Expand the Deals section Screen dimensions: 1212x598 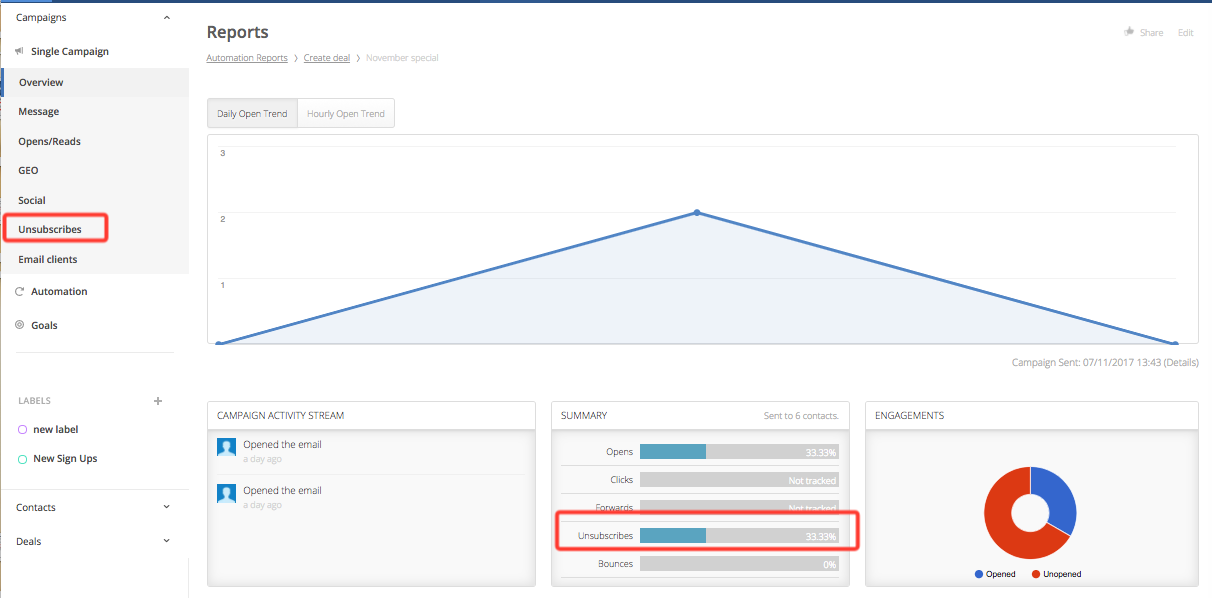point(166,541)
